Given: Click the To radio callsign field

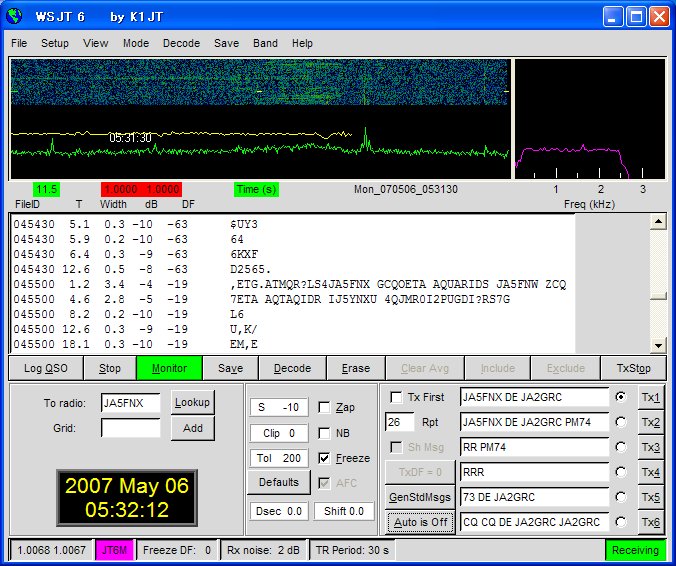Looking at the screenshot, I should tap(131, 403).
